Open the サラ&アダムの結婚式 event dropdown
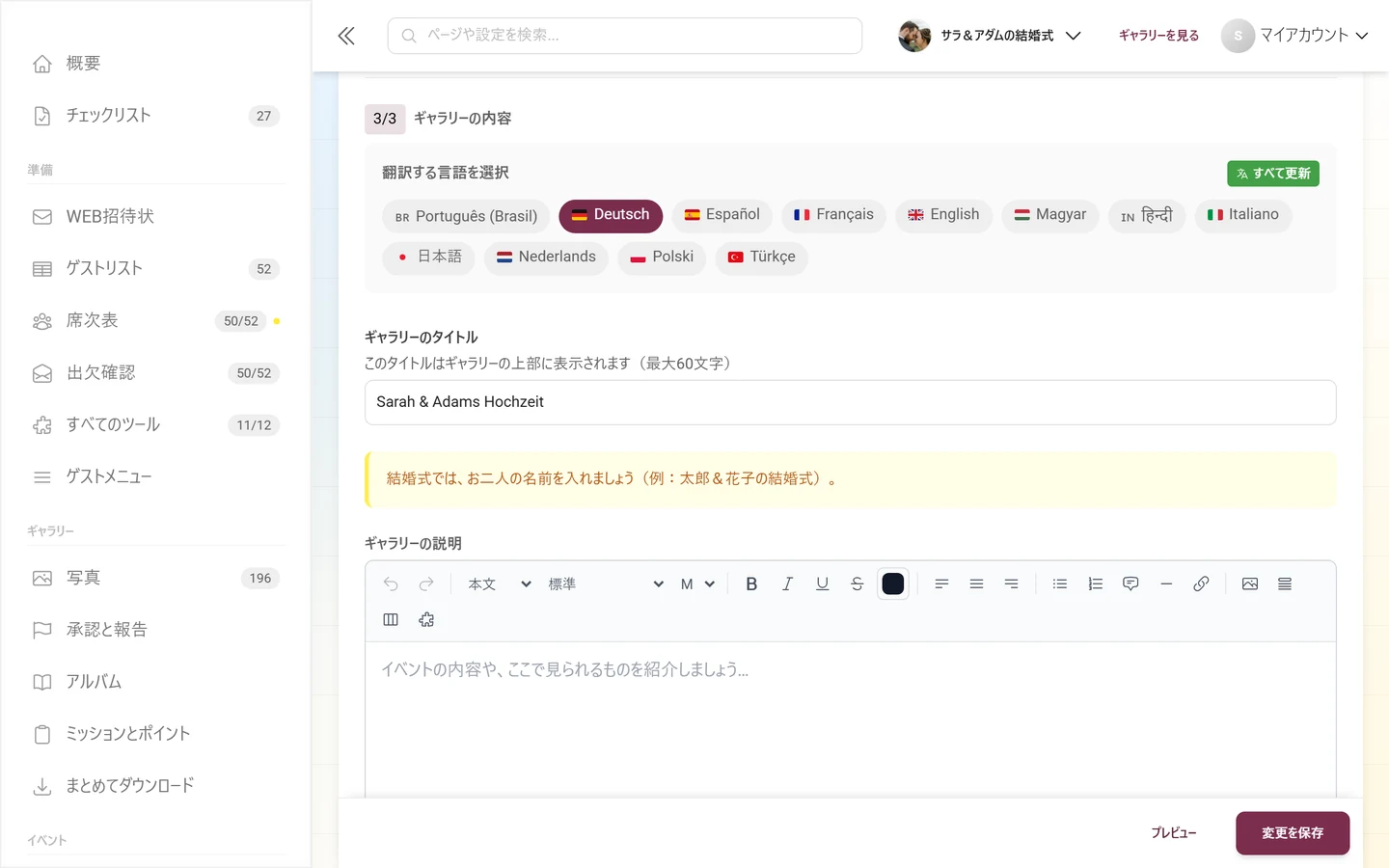 click(990, 36)
